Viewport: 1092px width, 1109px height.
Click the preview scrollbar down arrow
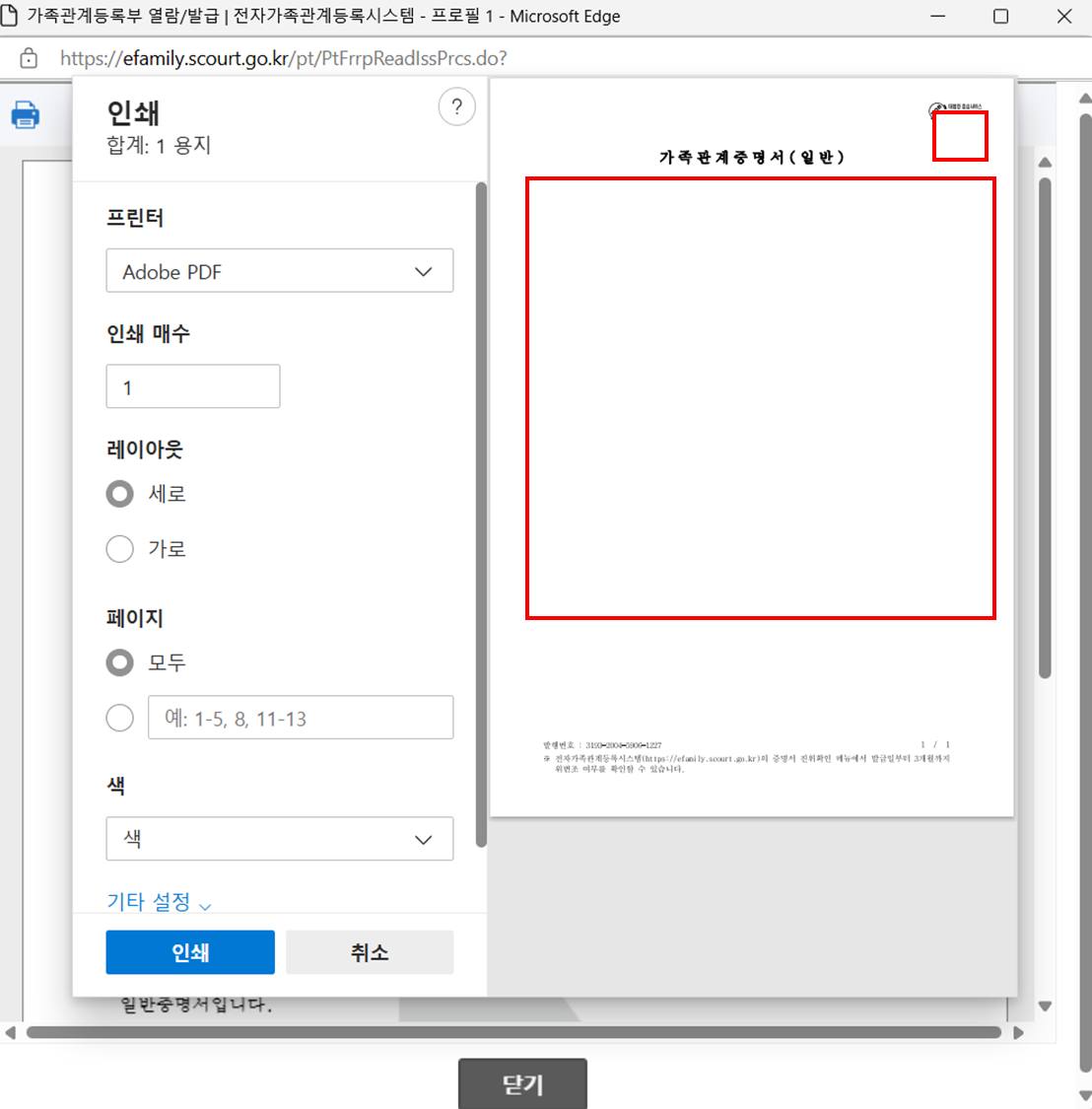(1045, 1007)
